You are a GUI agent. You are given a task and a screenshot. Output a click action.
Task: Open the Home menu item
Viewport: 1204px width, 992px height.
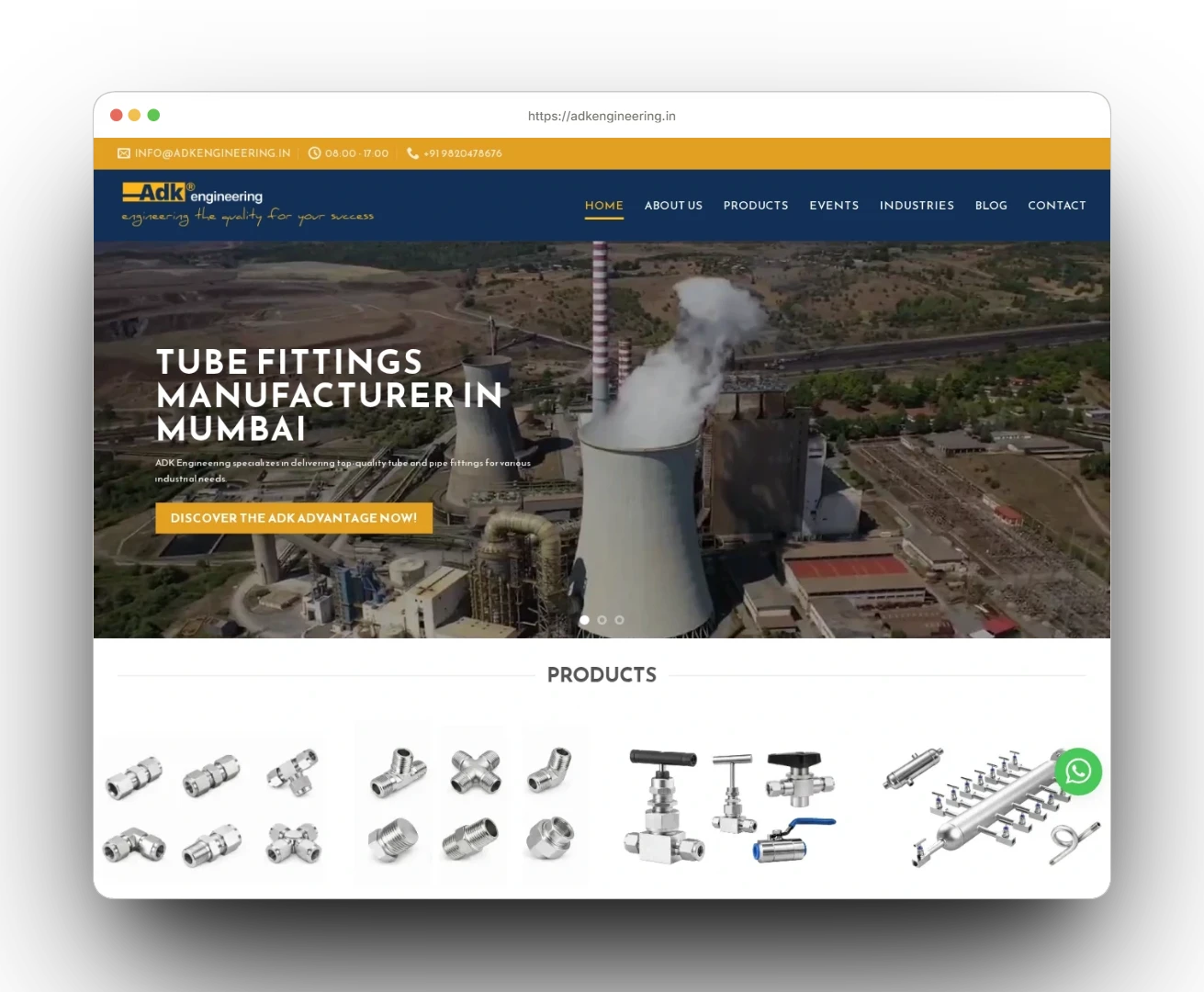point(604,206)
